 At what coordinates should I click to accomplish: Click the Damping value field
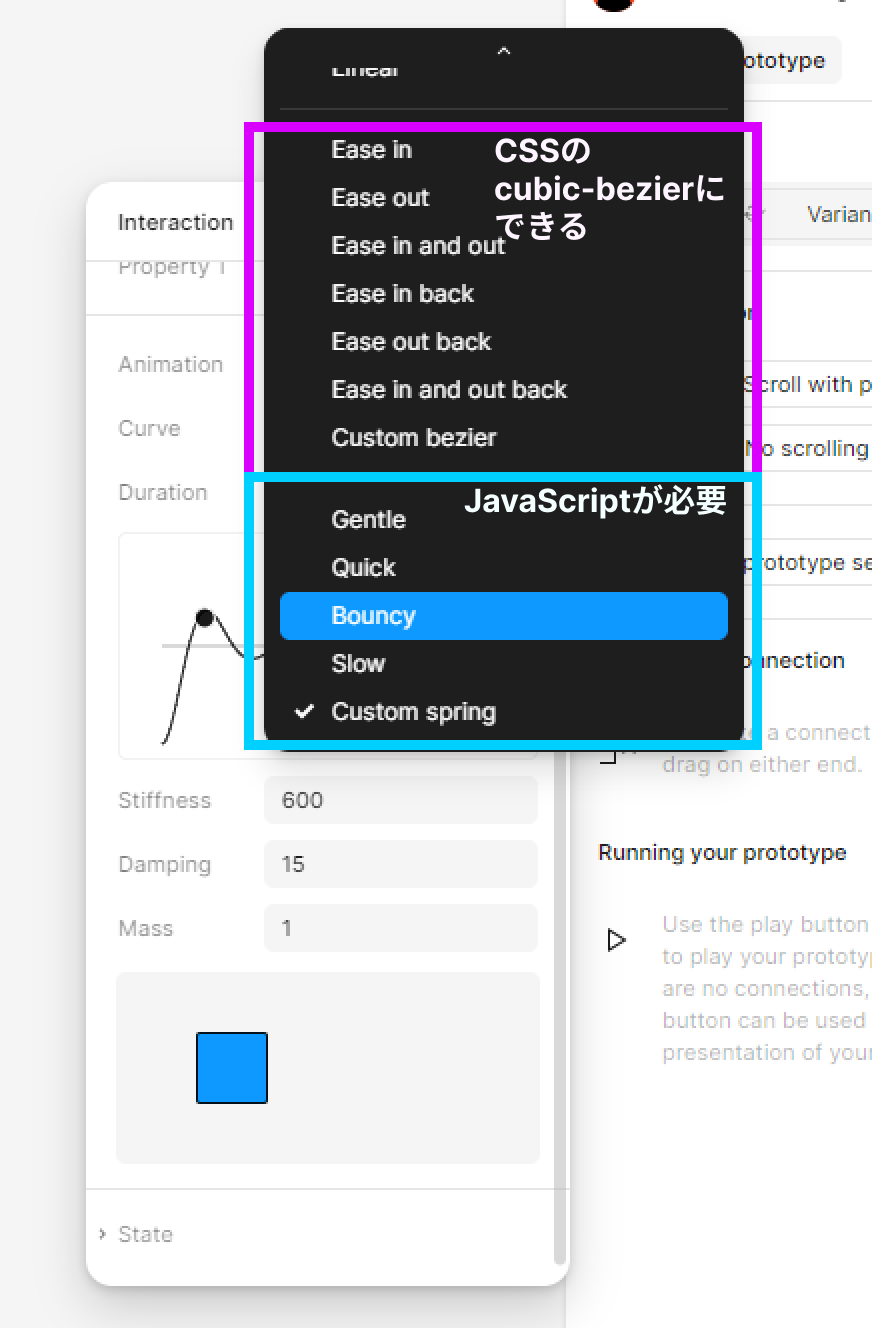click(x=400, y=864)
